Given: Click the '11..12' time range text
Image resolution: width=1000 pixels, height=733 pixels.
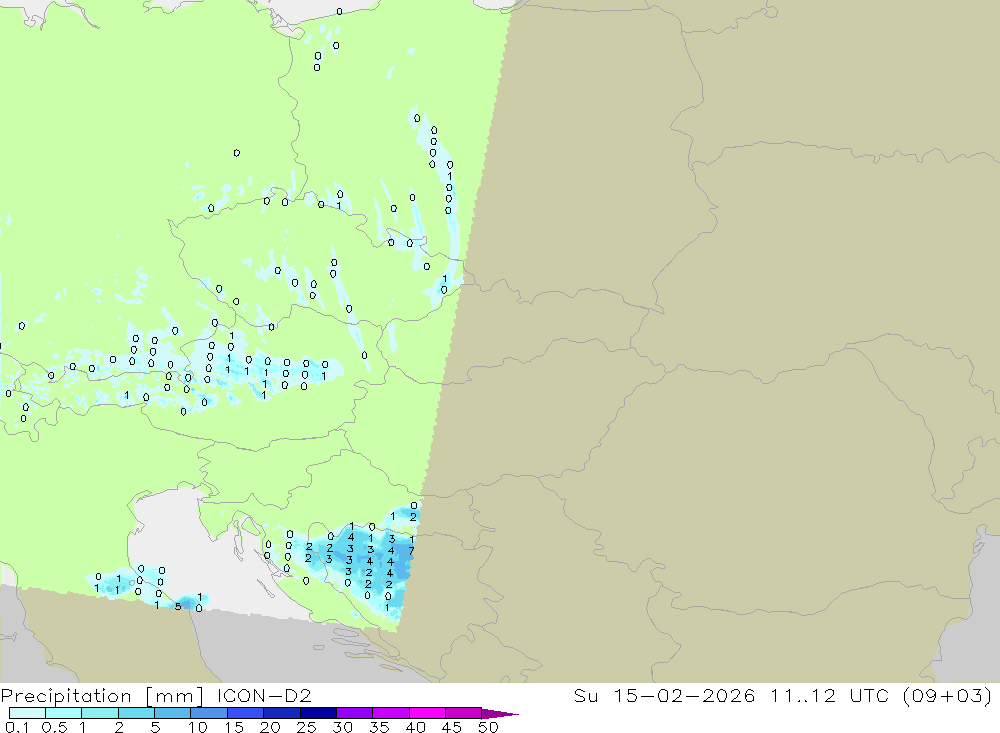Looking at the screenshot, I should coord(802,695).
